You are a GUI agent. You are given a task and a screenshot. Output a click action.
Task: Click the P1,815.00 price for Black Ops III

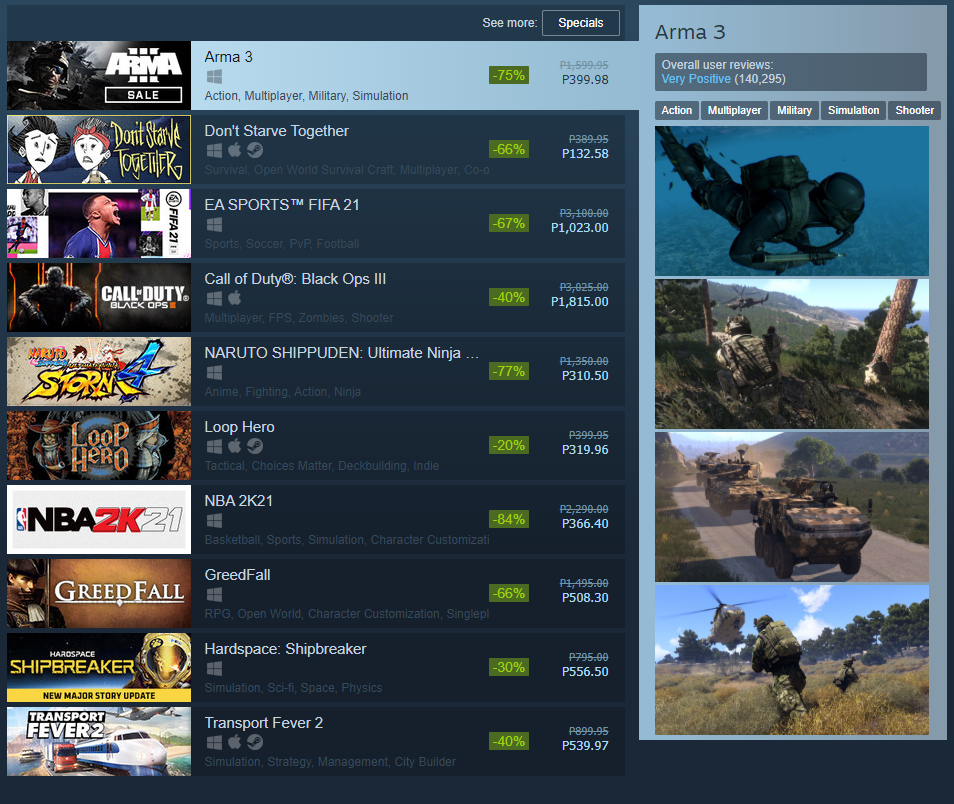[579, 302]
